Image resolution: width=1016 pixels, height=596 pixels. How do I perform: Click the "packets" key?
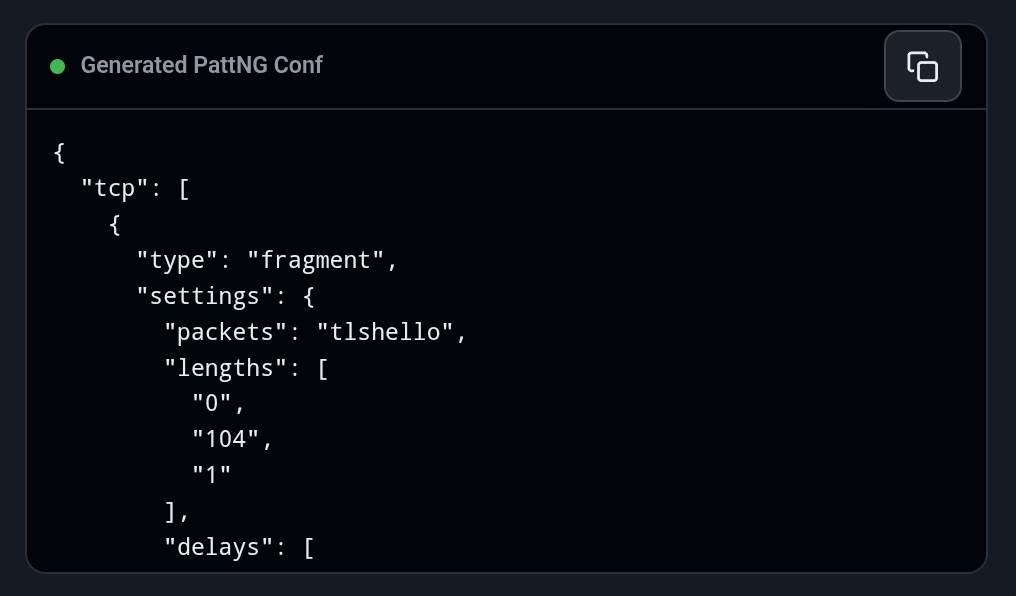(225, 332)
